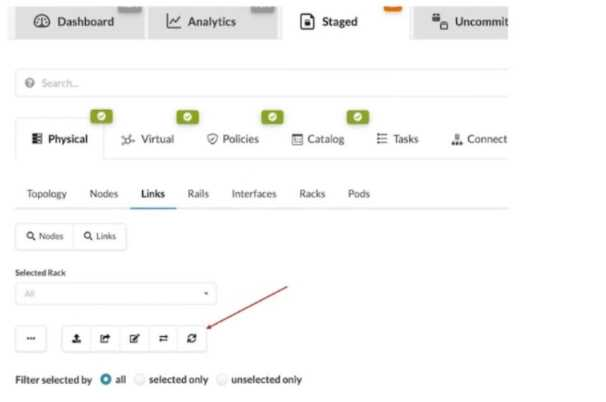Viewport: 606px width, 402px height.
Task: Click the import (upload) icon in toolbar
Action: point(76,339)
